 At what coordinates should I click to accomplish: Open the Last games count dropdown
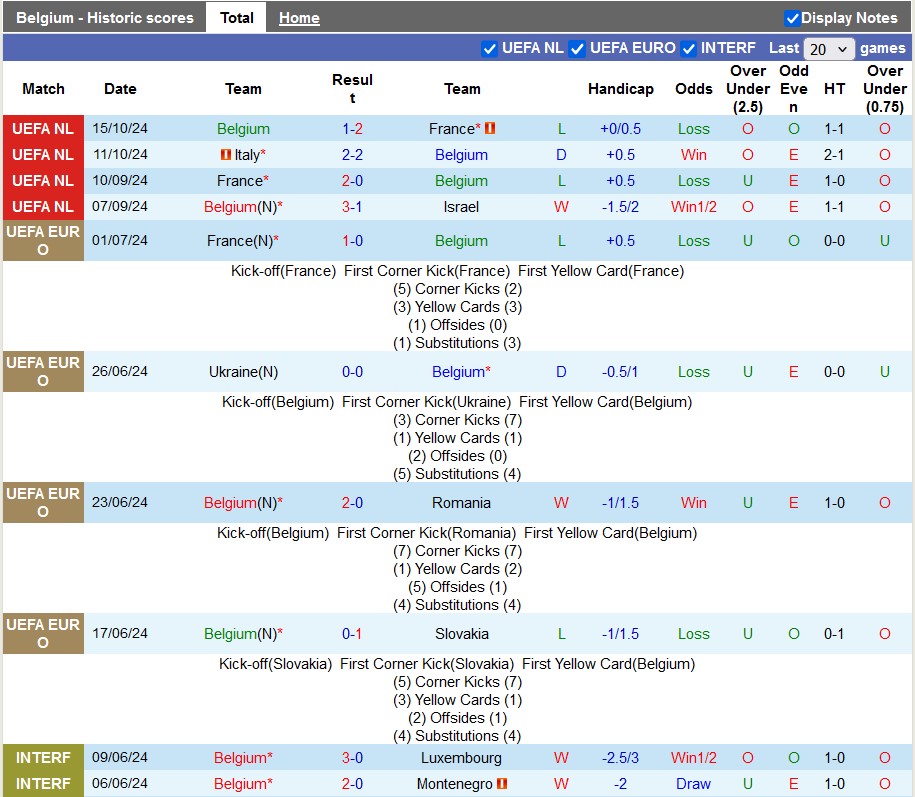click(829, 48)
